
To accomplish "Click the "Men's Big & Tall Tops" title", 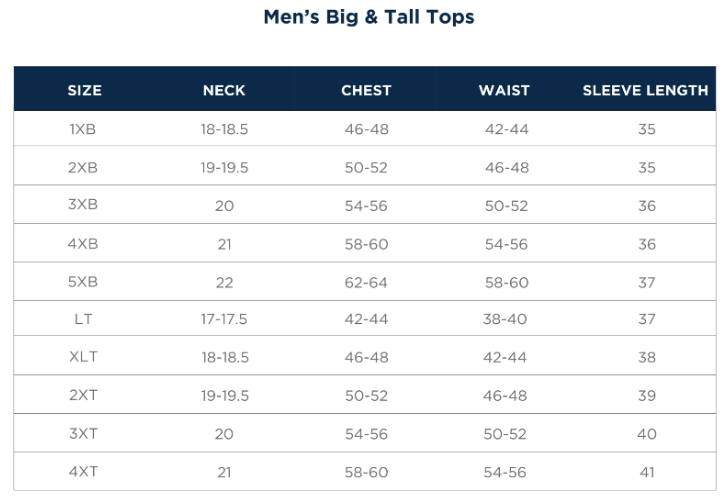I will [x=369, y=17].
